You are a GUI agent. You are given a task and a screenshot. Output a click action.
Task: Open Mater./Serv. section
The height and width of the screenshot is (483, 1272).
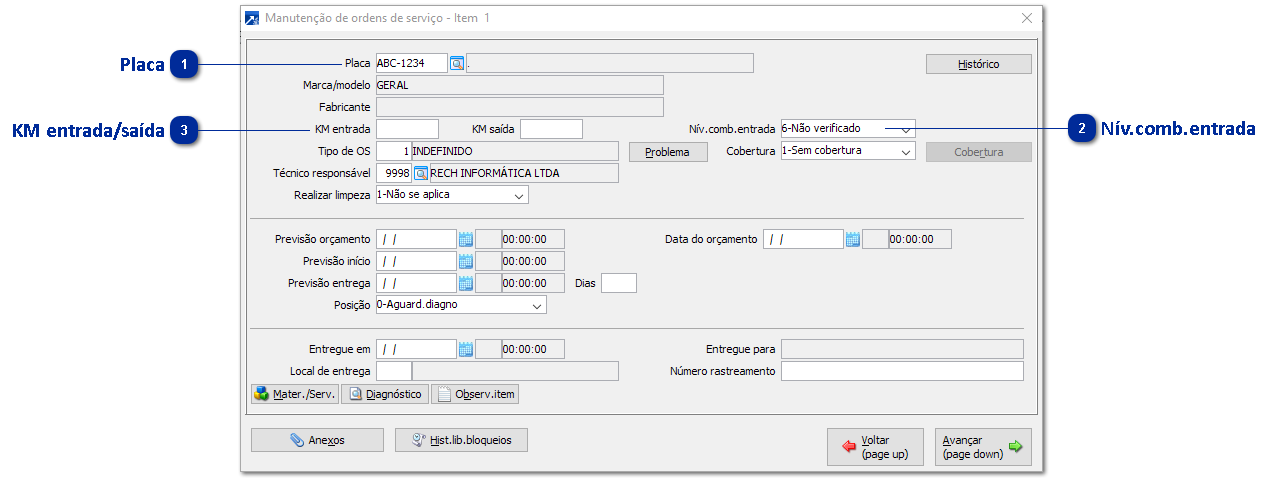295,395
